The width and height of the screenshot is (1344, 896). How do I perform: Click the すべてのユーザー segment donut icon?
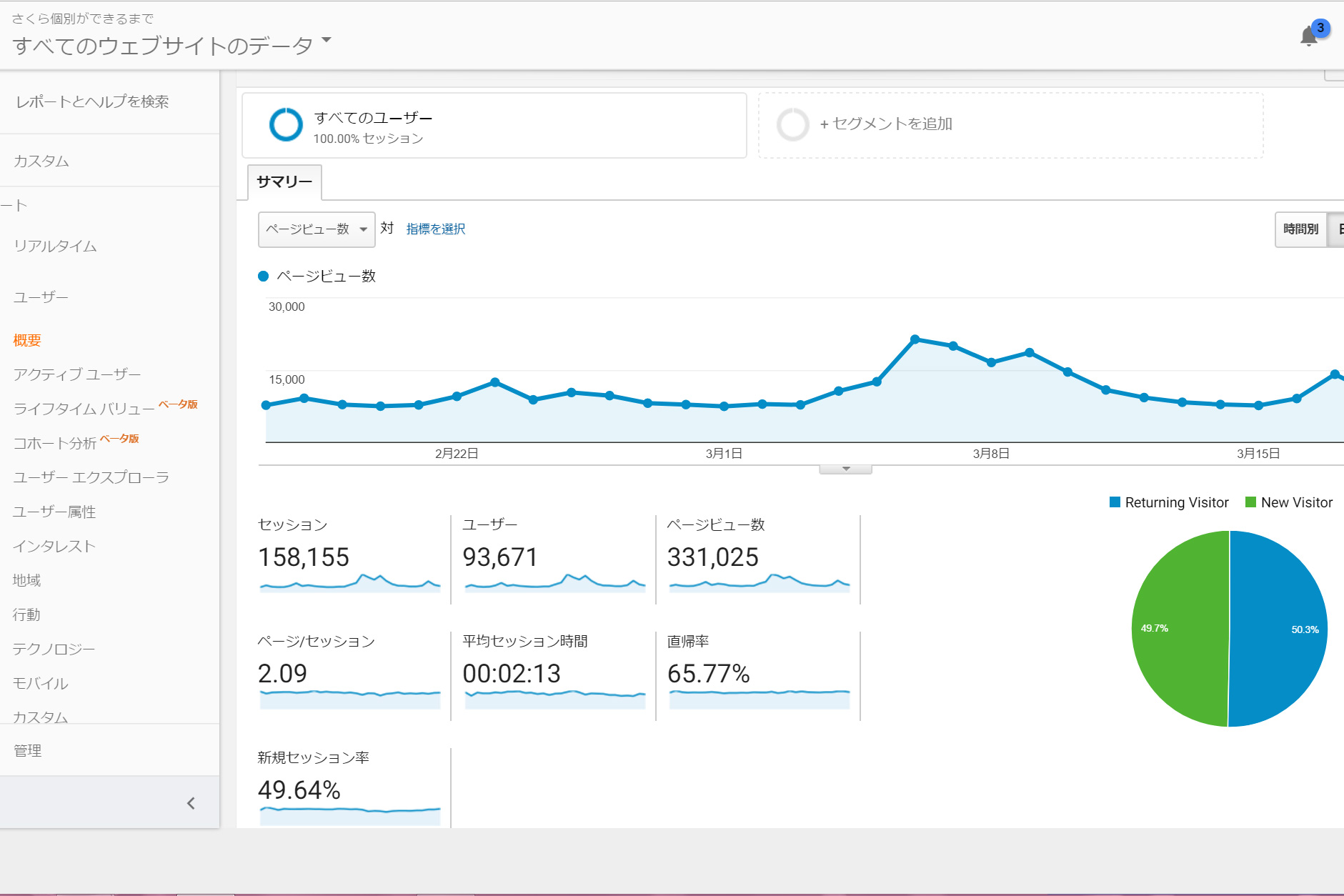286,125
